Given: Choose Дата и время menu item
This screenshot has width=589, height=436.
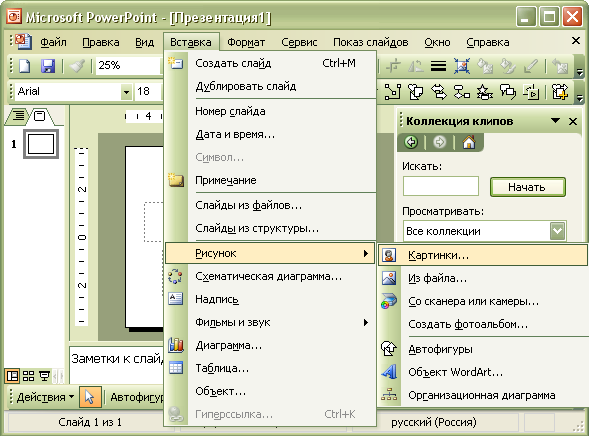Looking at the screenshot, I should point(270,134).
